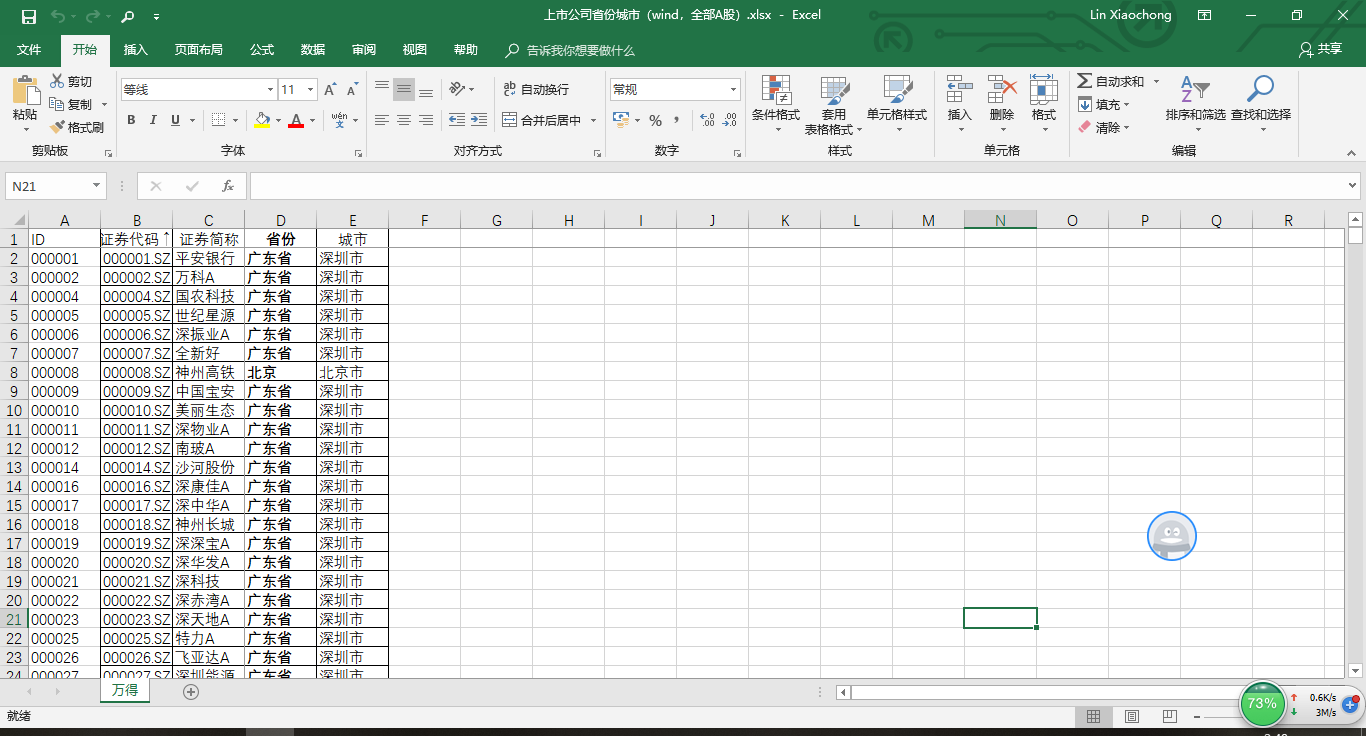Switch to the 公式 (Formulas) tab
Screen dimensions: 1366x736
pyautogui.click(x=262, y=50)
